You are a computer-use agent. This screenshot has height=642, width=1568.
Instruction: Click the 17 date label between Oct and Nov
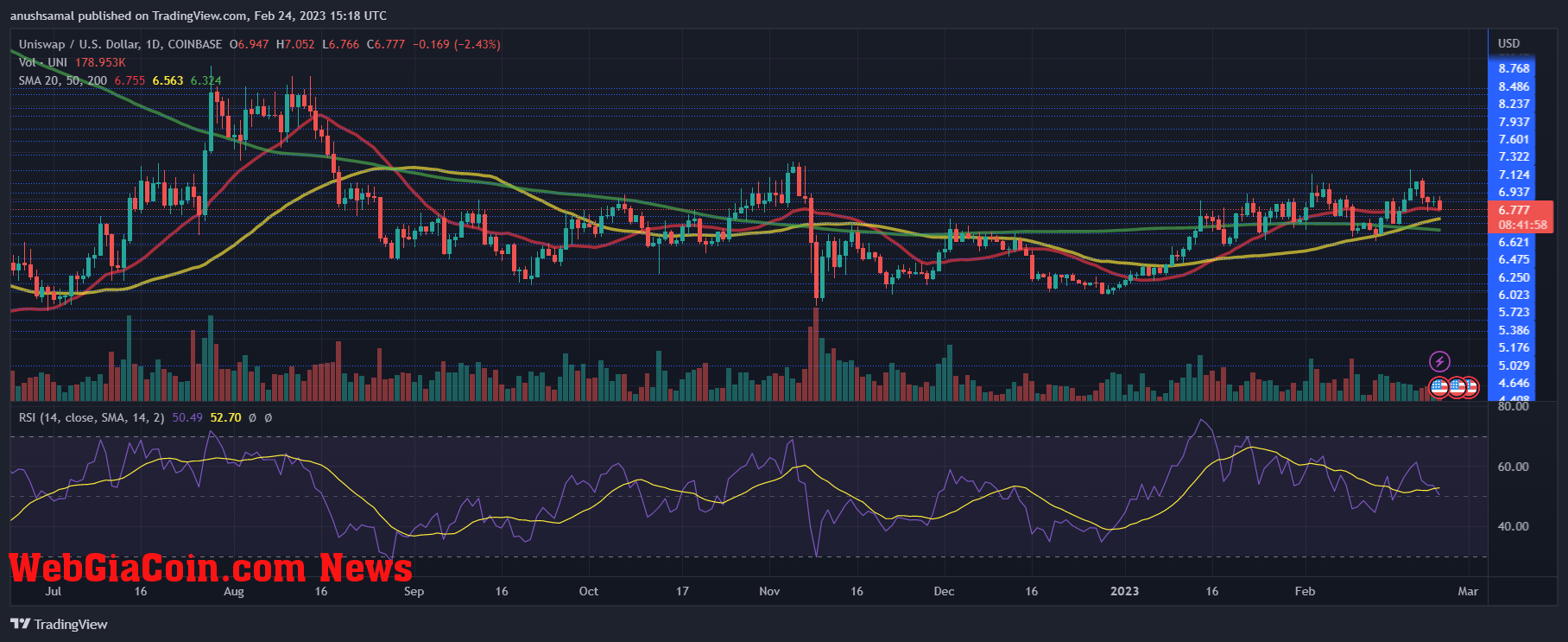pos(682,591)
